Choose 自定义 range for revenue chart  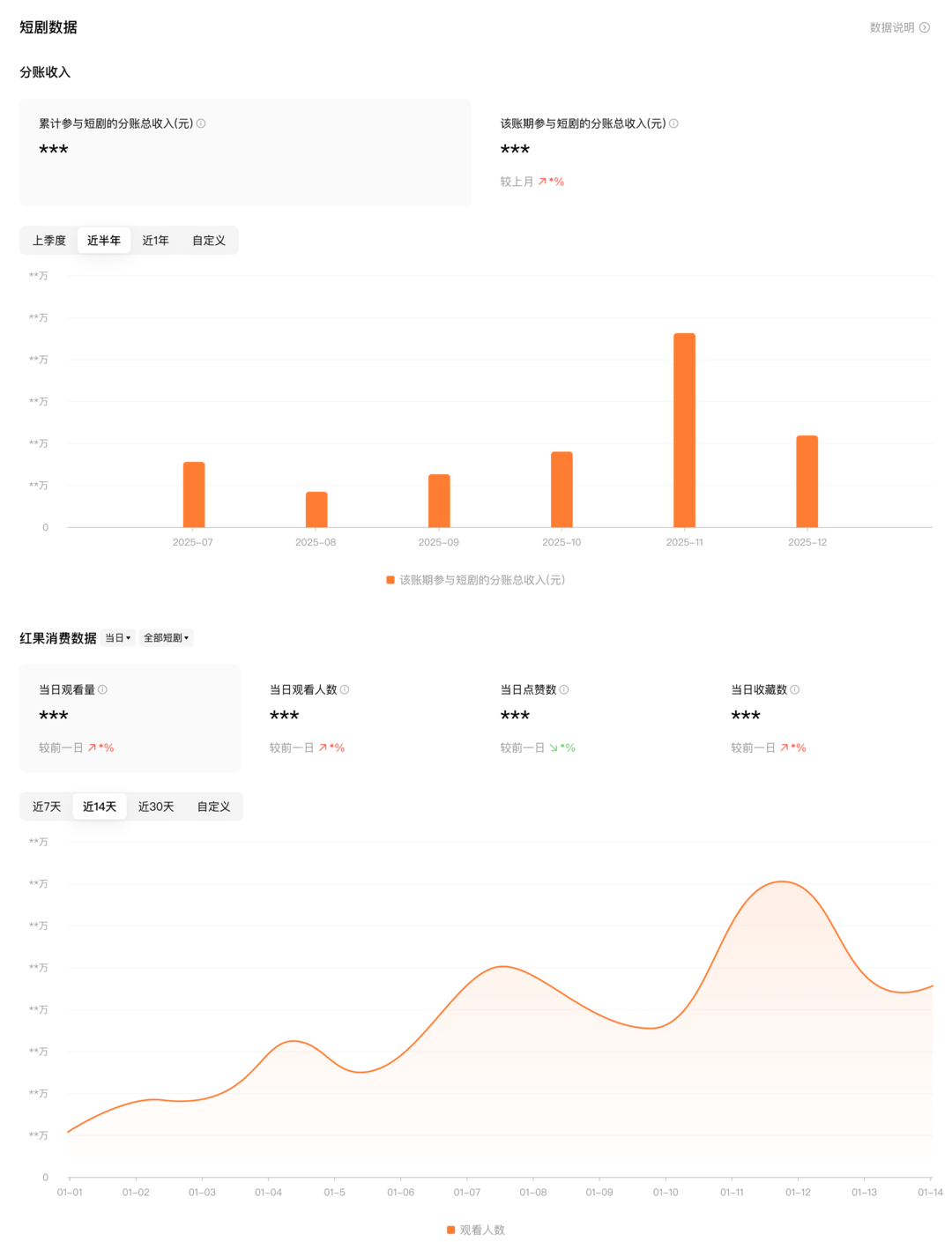[209, 241]
